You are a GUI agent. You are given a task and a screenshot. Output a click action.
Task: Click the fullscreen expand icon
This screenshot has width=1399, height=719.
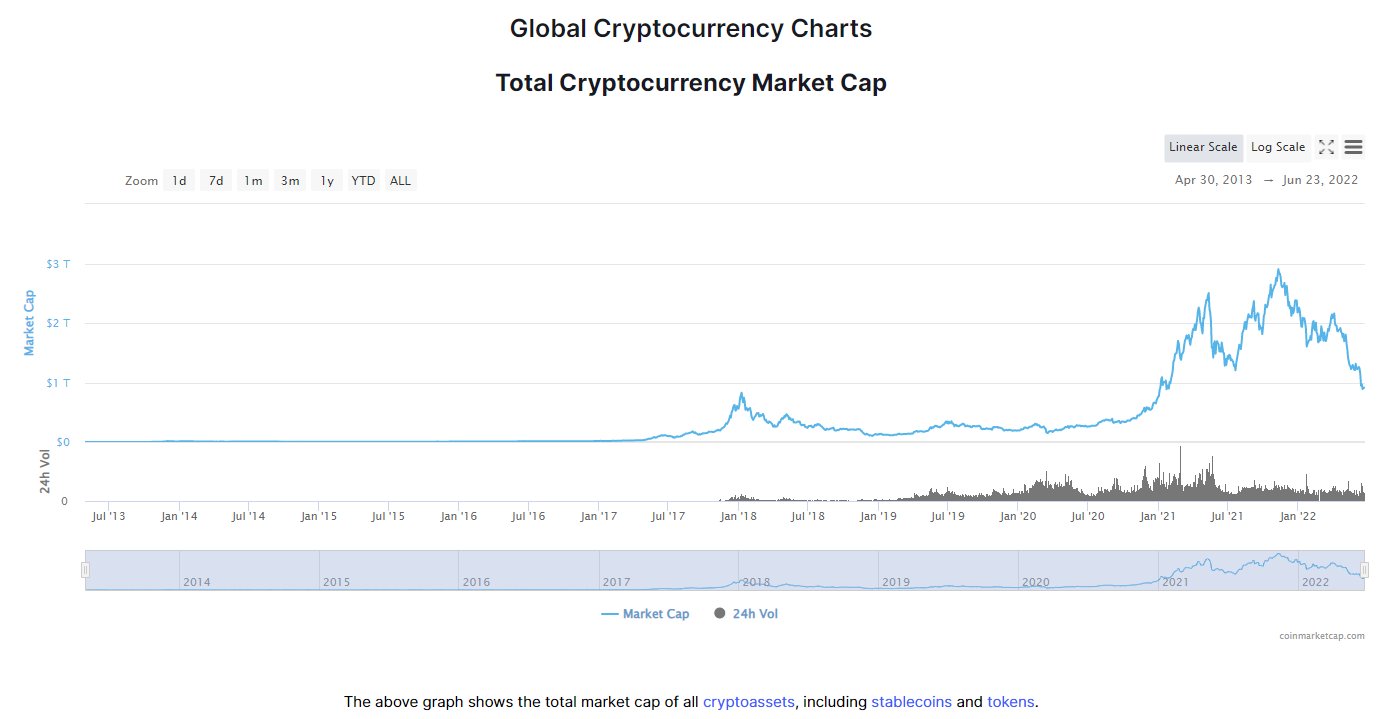[1326, 147]
